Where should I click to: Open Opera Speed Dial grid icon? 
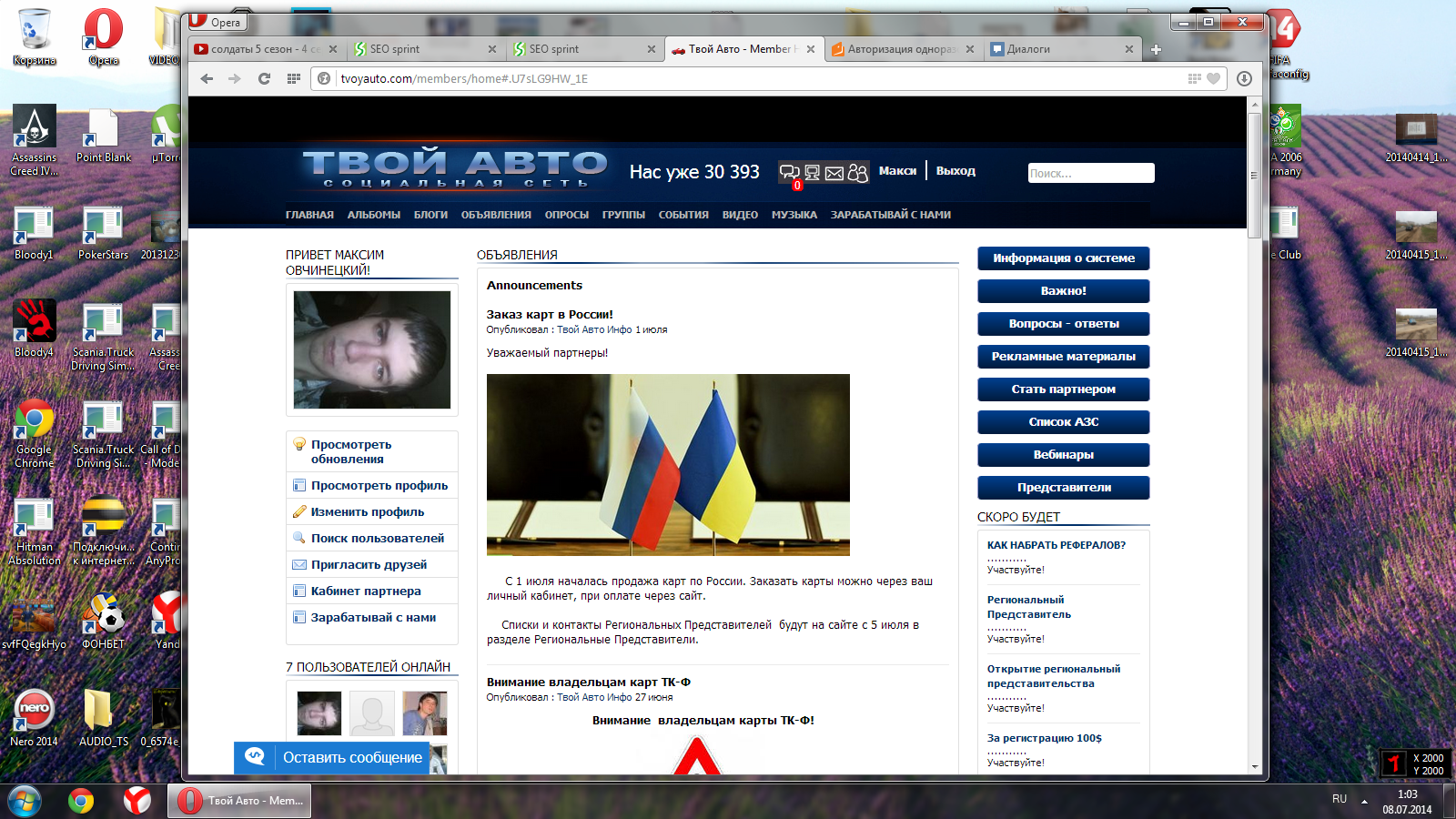tap(293, 79)
